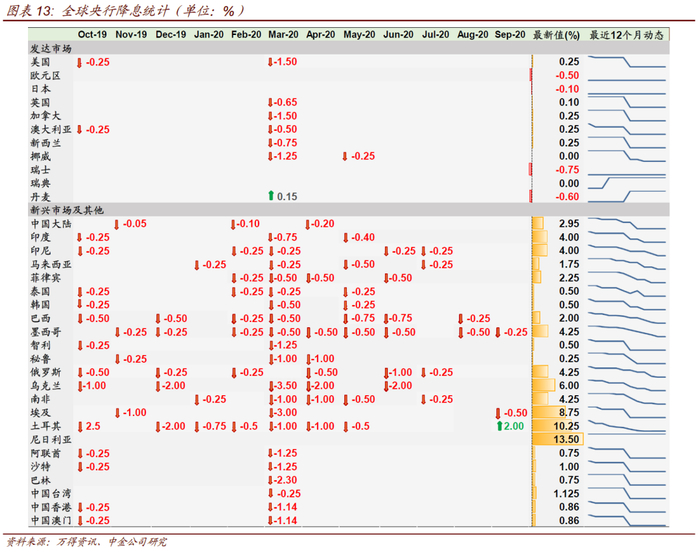This screenshot has height=552, width=700.
Task: Click the 12-month sparkline for 泰国
Action: [627, 291]
